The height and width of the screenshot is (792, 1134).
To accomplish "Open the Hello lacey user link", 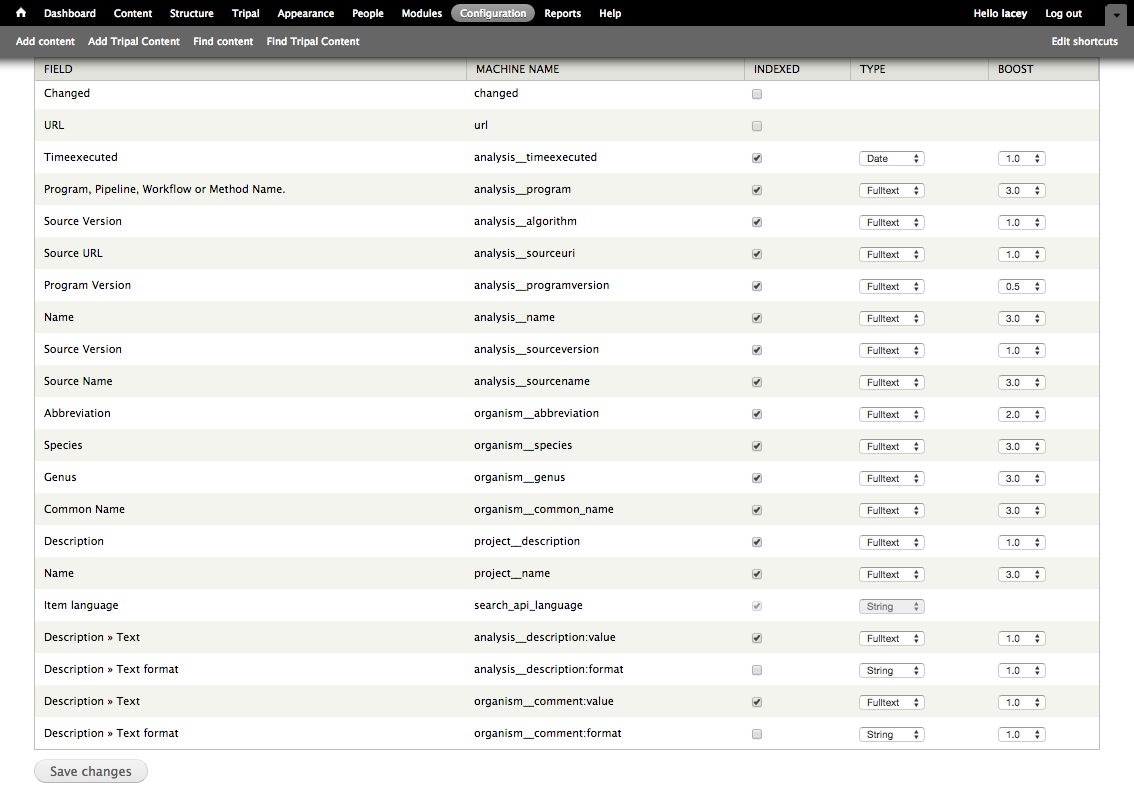I will (x=1000, y=13).
